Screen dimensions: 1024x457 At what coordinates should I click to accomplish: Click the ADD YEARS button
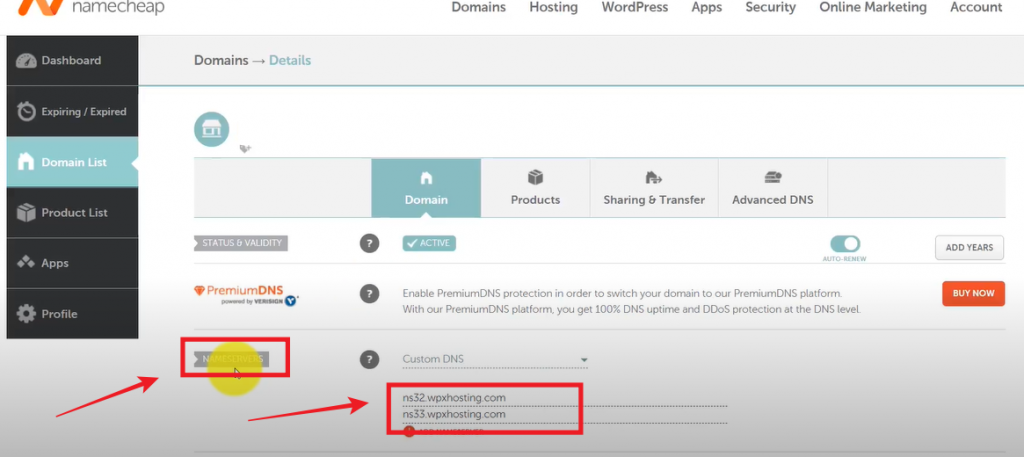coord(969,247)
